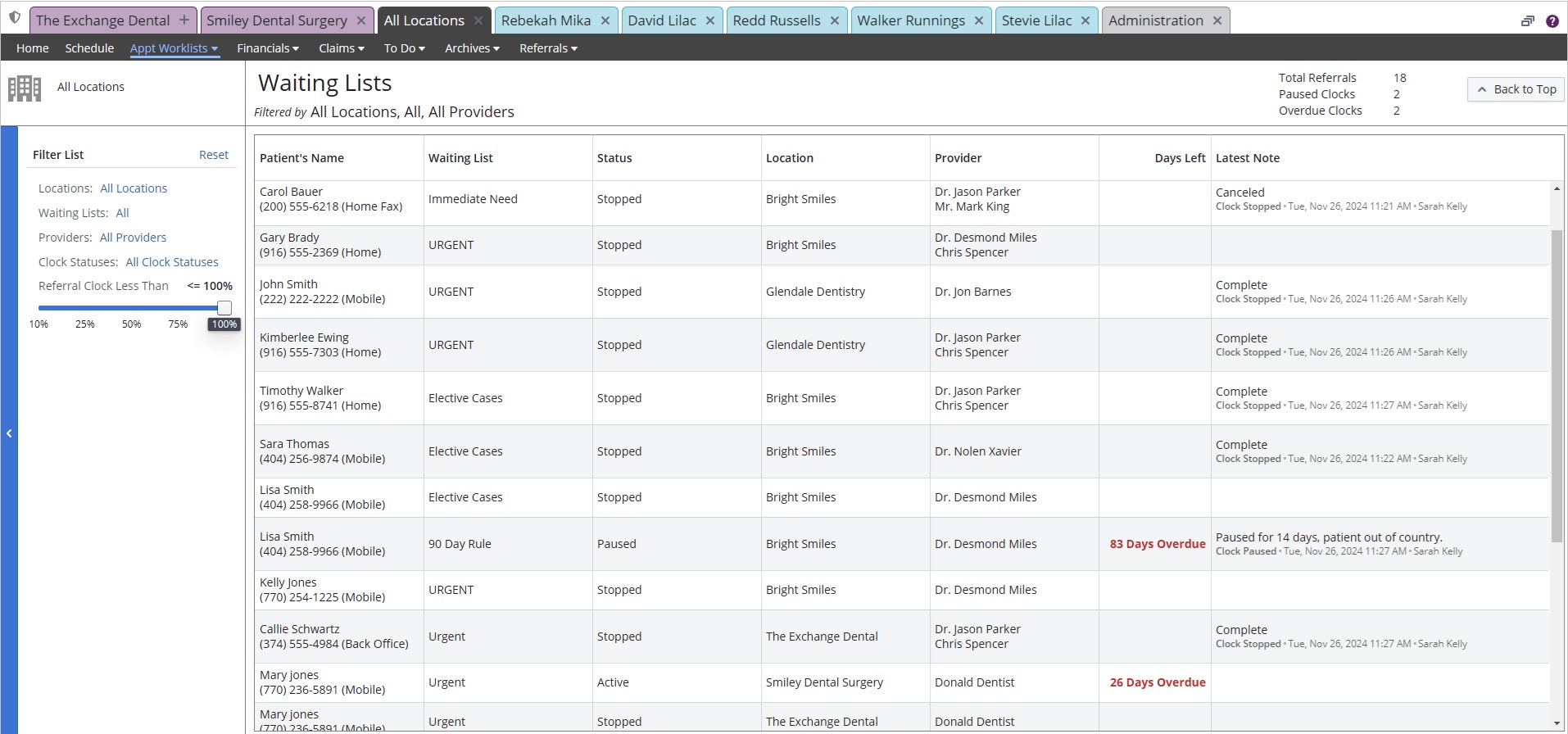Open the help question mark icon
Image resolution: width=1568 pixels, height=734 pixels.
click(1552, 21)
